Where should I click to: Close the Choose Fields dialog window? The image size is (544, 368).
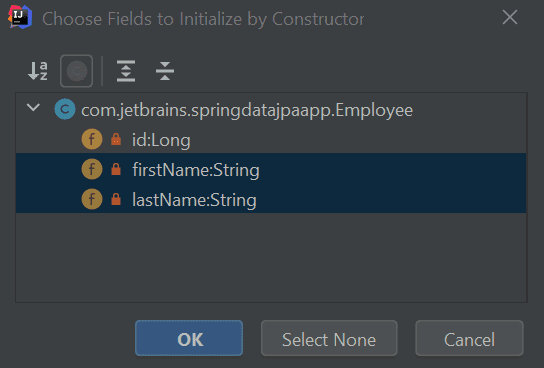[510, 17]
